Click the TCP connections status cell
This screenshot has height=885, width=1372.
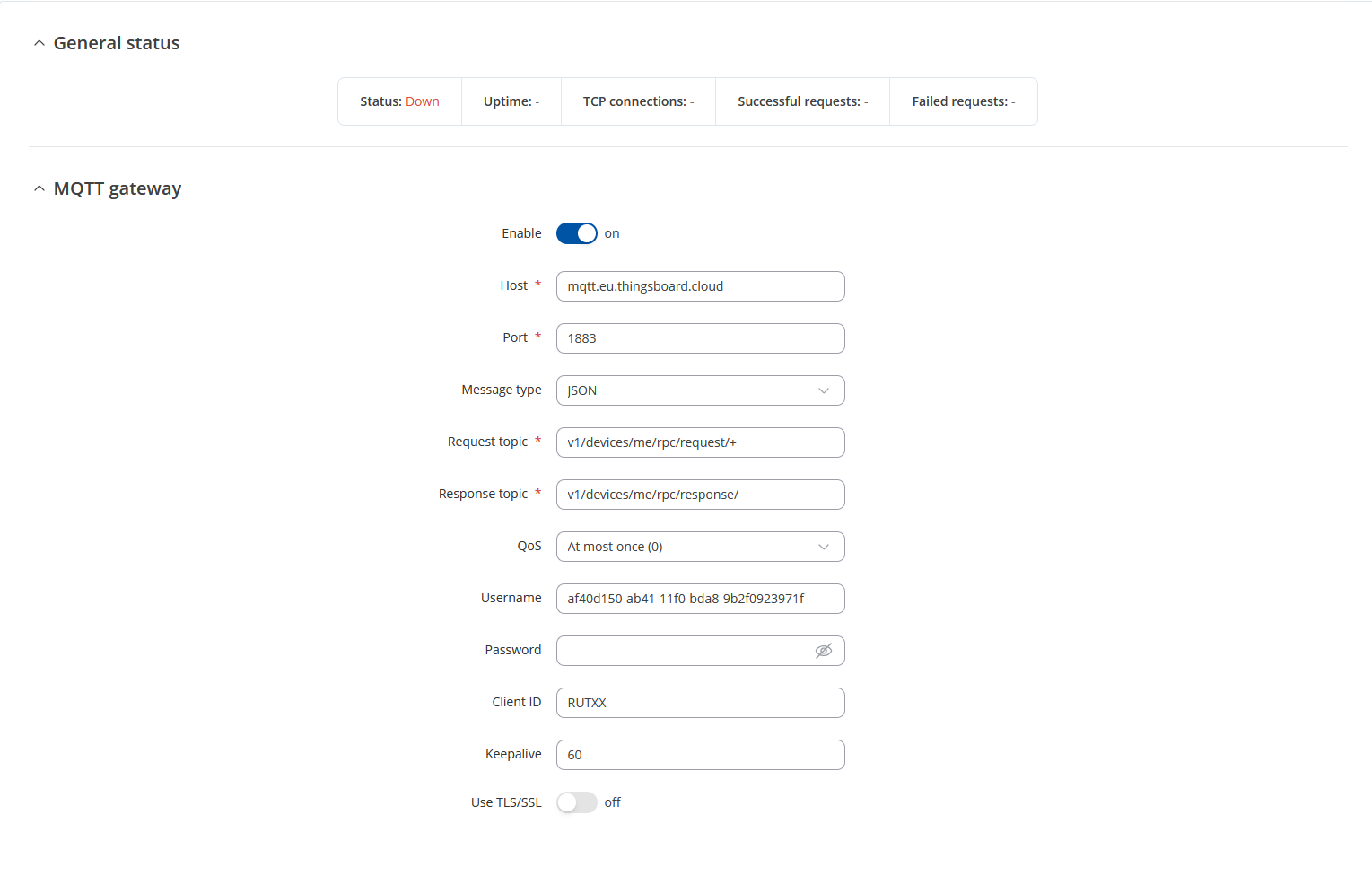pyautogui.click(x=638, y=101)
